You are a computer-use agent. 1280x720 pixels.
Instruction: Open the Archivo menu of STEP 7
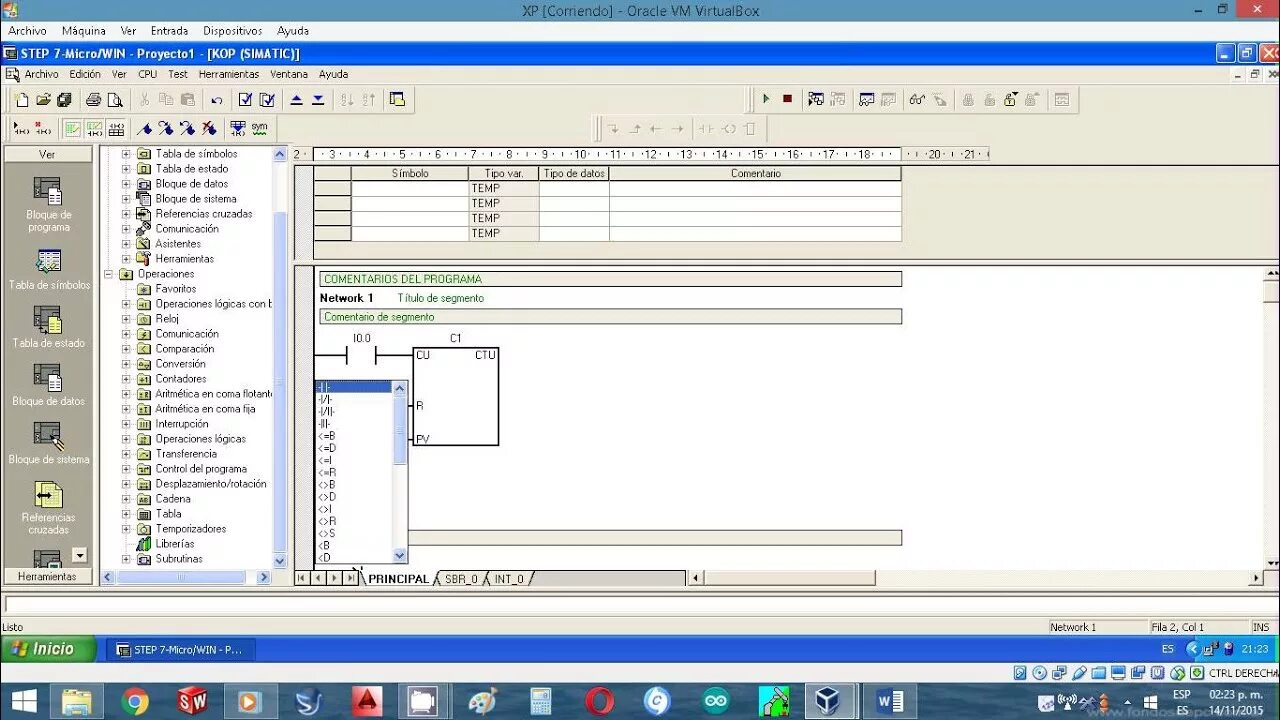[x=41, y=74]
